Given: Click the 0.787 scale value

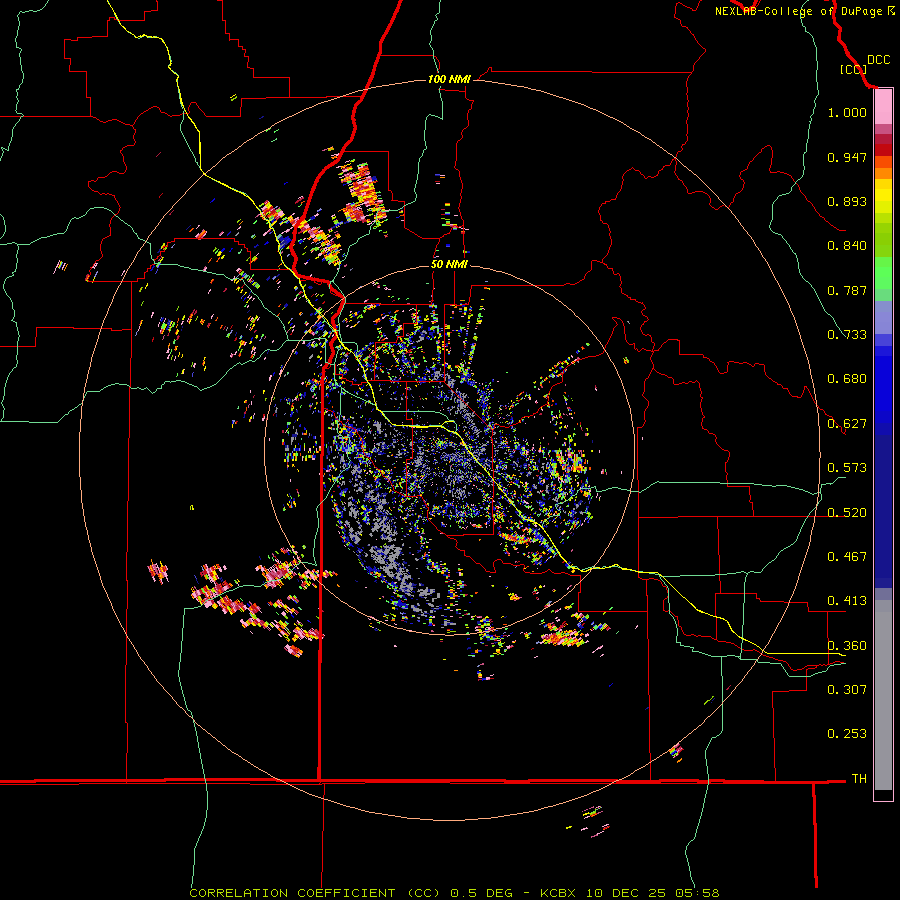Looking at the screenshot, I should [x=847, y=290].
